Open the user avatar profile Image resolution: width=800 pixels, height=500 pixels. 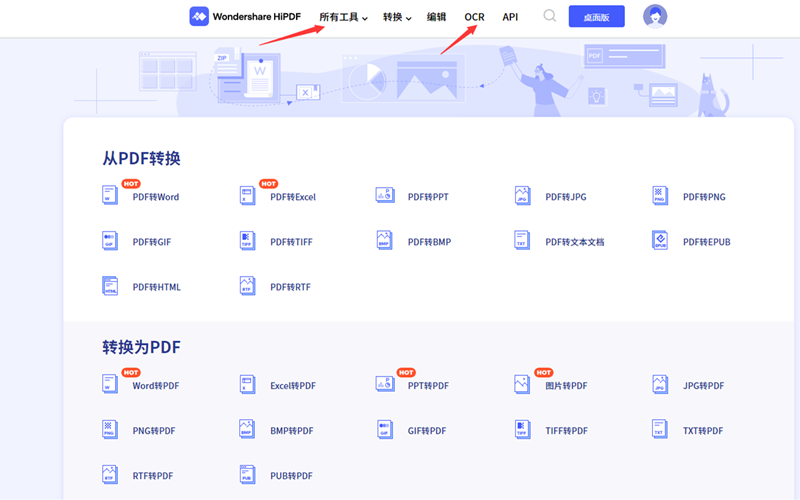655,16
